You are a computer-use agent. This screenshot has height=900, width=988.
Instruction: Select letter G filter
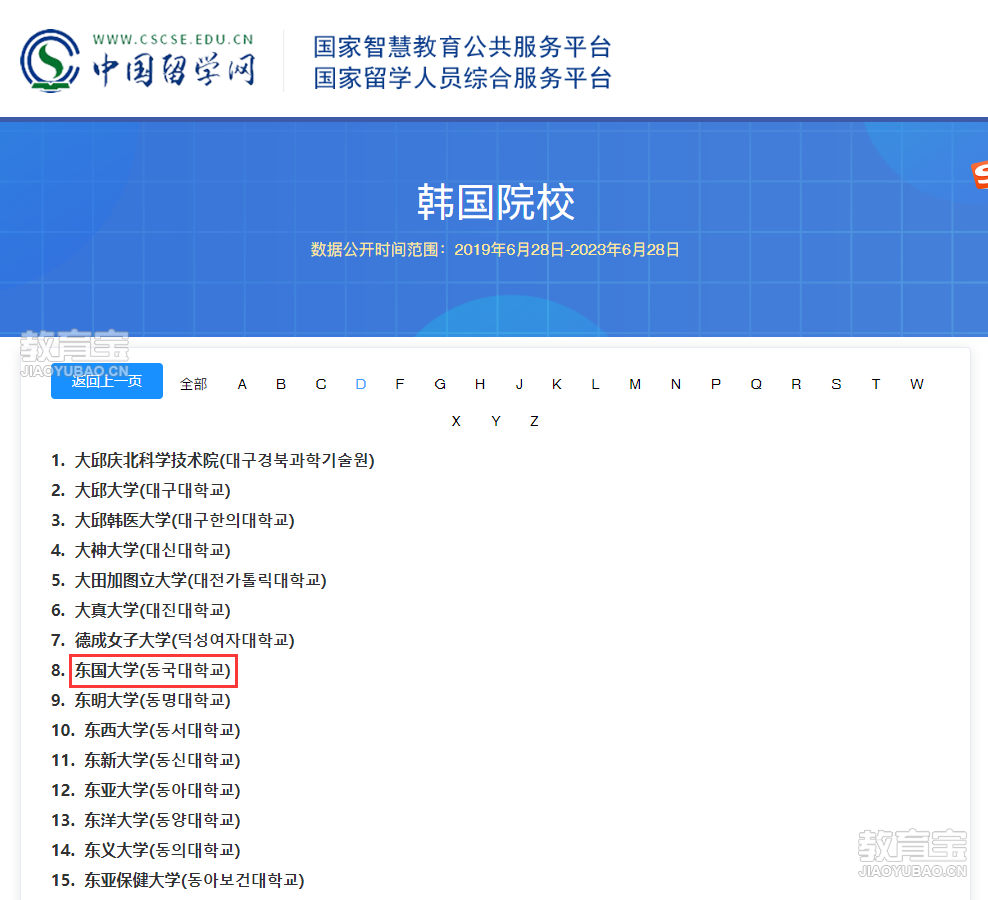[x=440, y=384]
